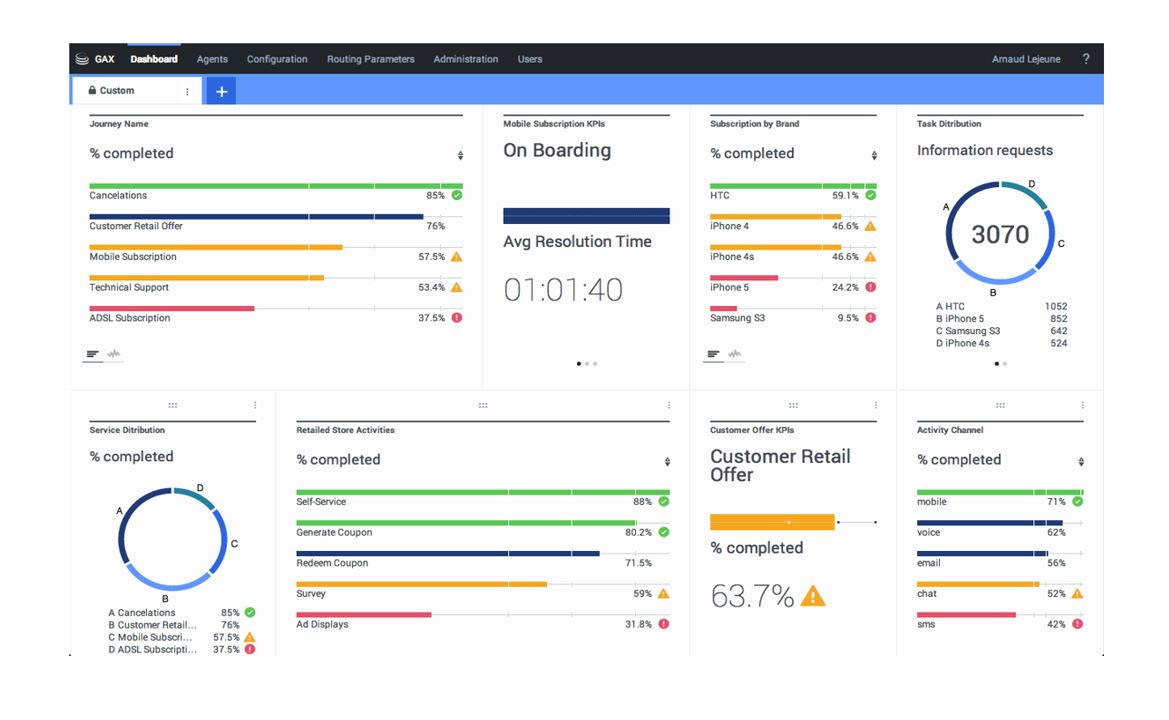Open Retailed Store Activities widget options menu
Screen dimensions: 1169x720
tap(669, 405)
